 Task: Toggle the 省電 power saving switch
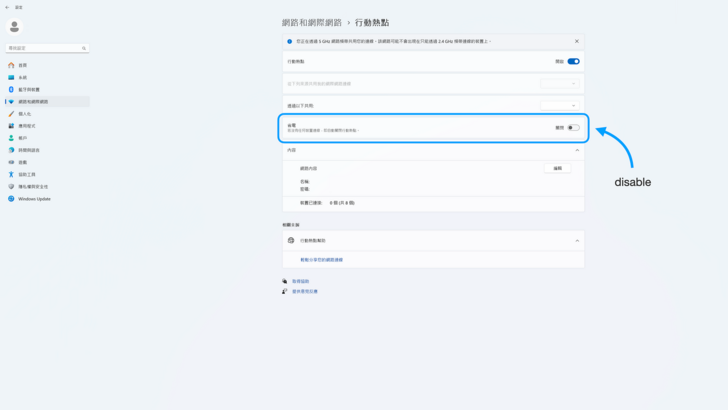573,127
